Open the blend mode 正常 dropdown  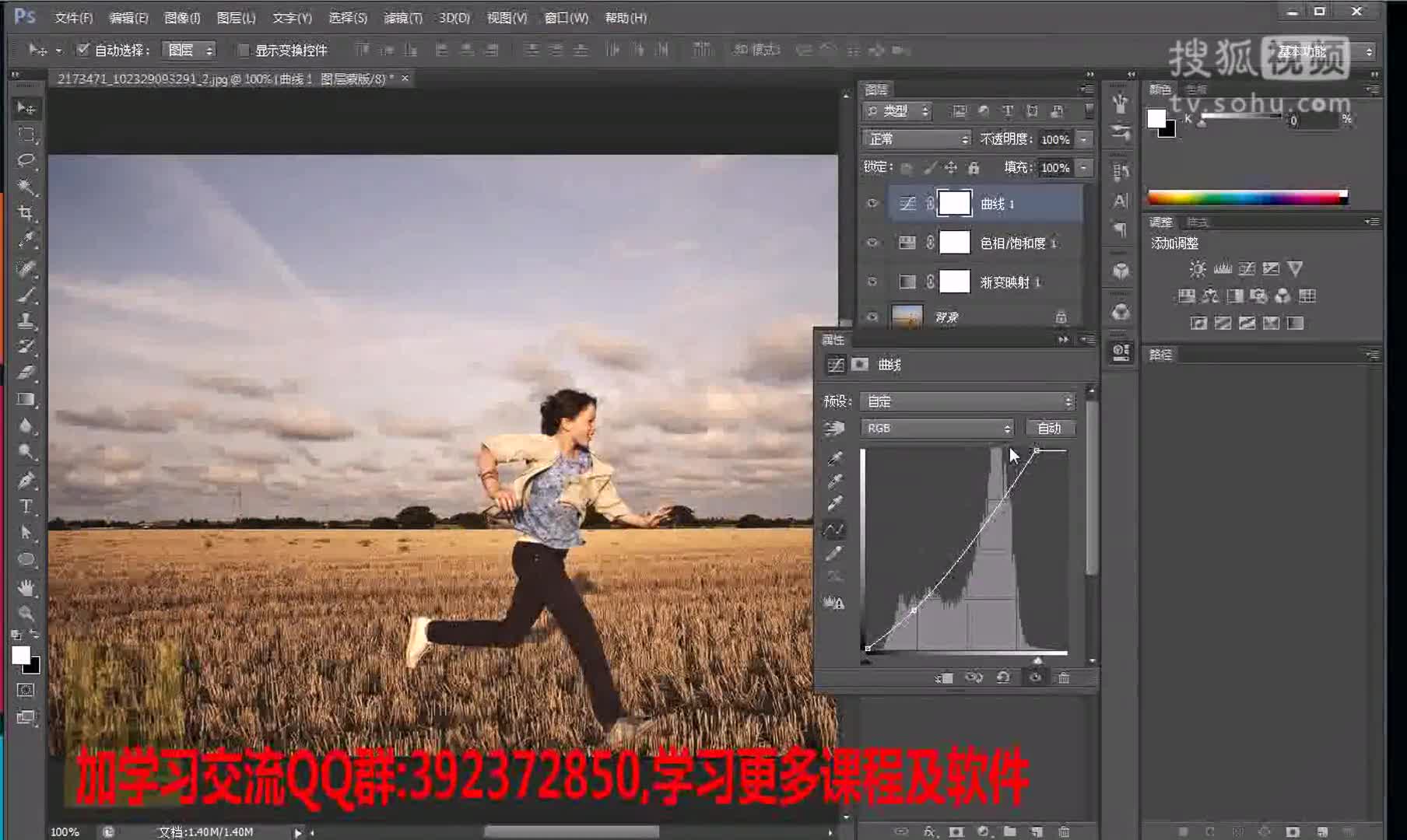(917, 139)
